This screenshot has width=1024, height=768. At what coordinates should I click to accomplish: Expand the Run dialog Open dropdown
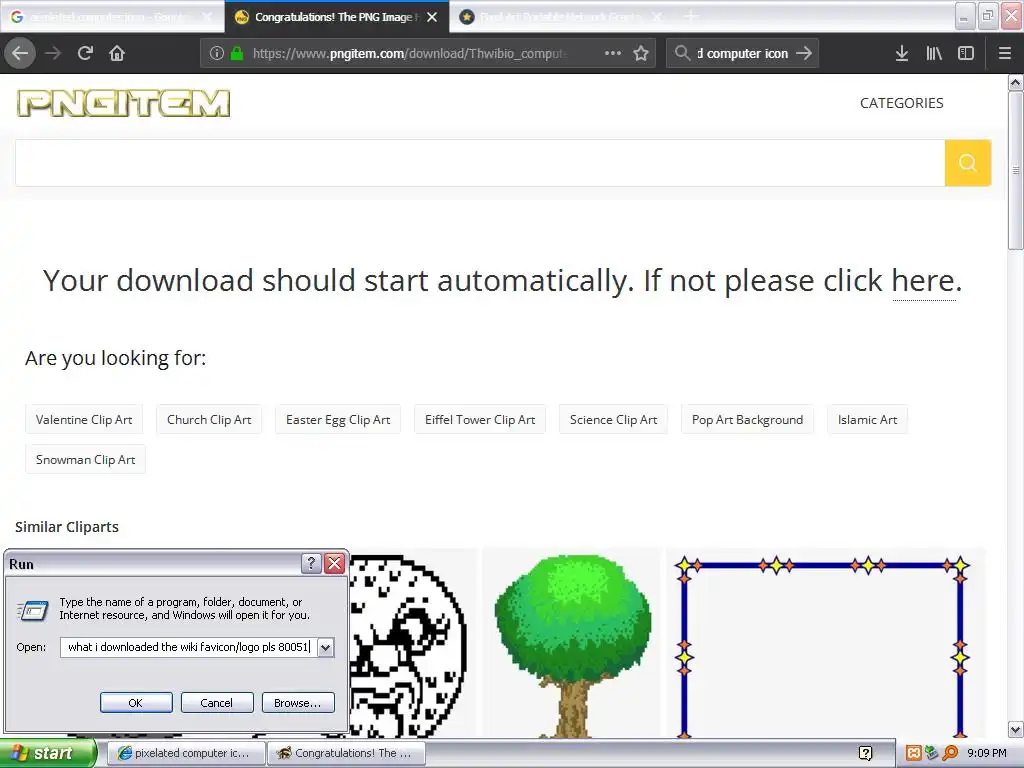[x=325, y=647]
